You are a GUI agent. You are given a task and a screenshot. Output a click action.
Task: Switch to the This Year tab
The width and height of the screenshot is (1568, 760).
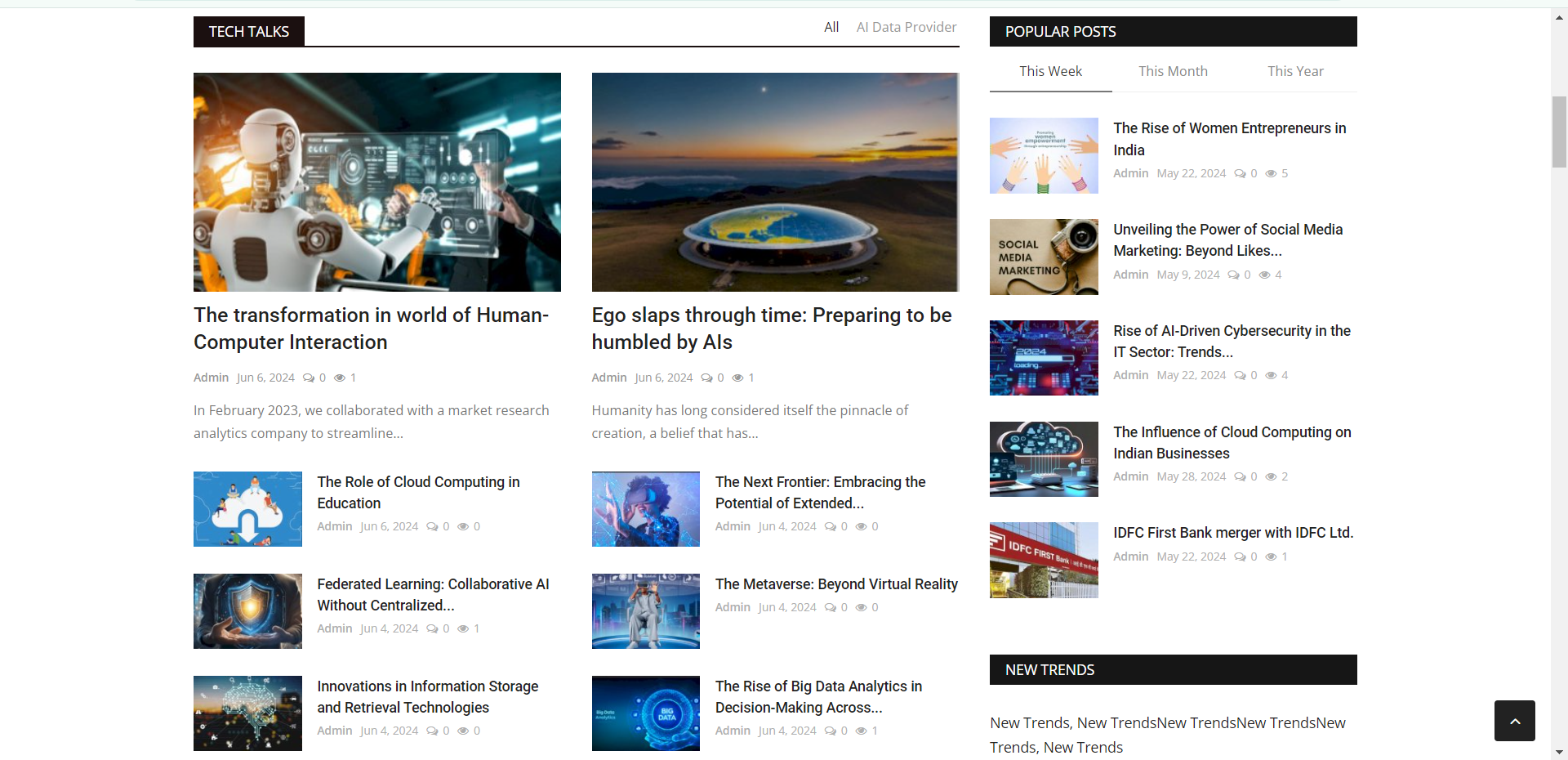[1295, 71]
